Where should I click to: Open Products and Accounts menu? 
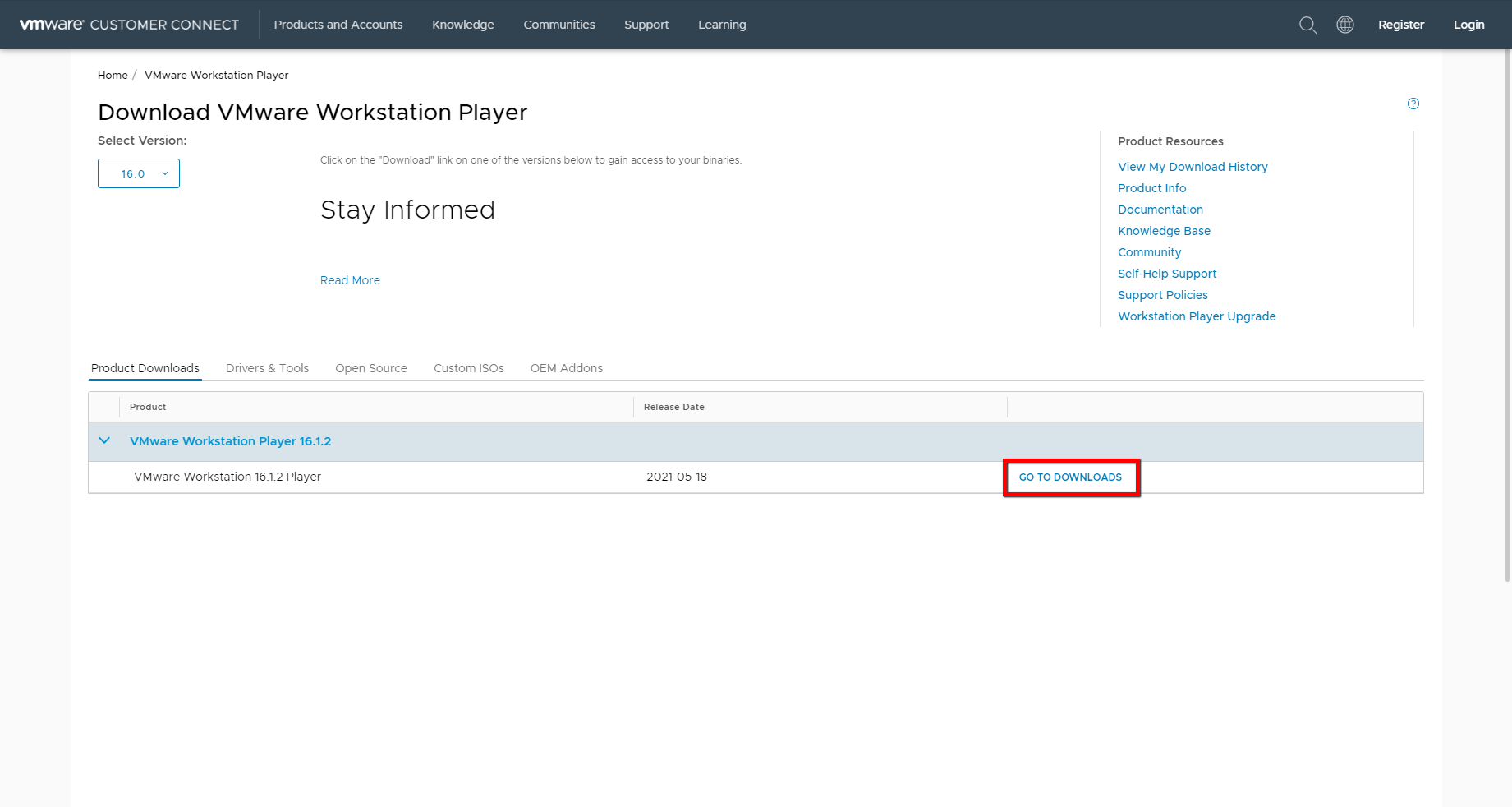(338, 25)
